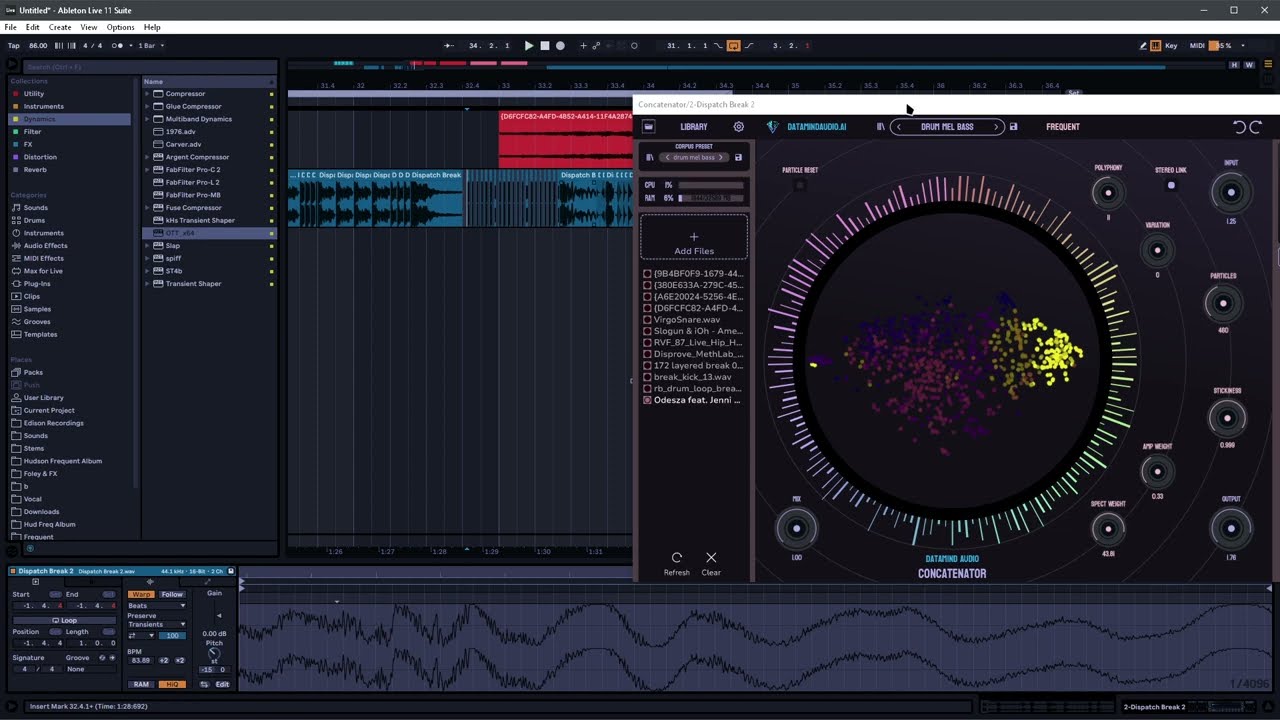Viewport: 1280px width, 720px height.
Task: Double tempo with ×2 button
Action: tap(180, 660)
